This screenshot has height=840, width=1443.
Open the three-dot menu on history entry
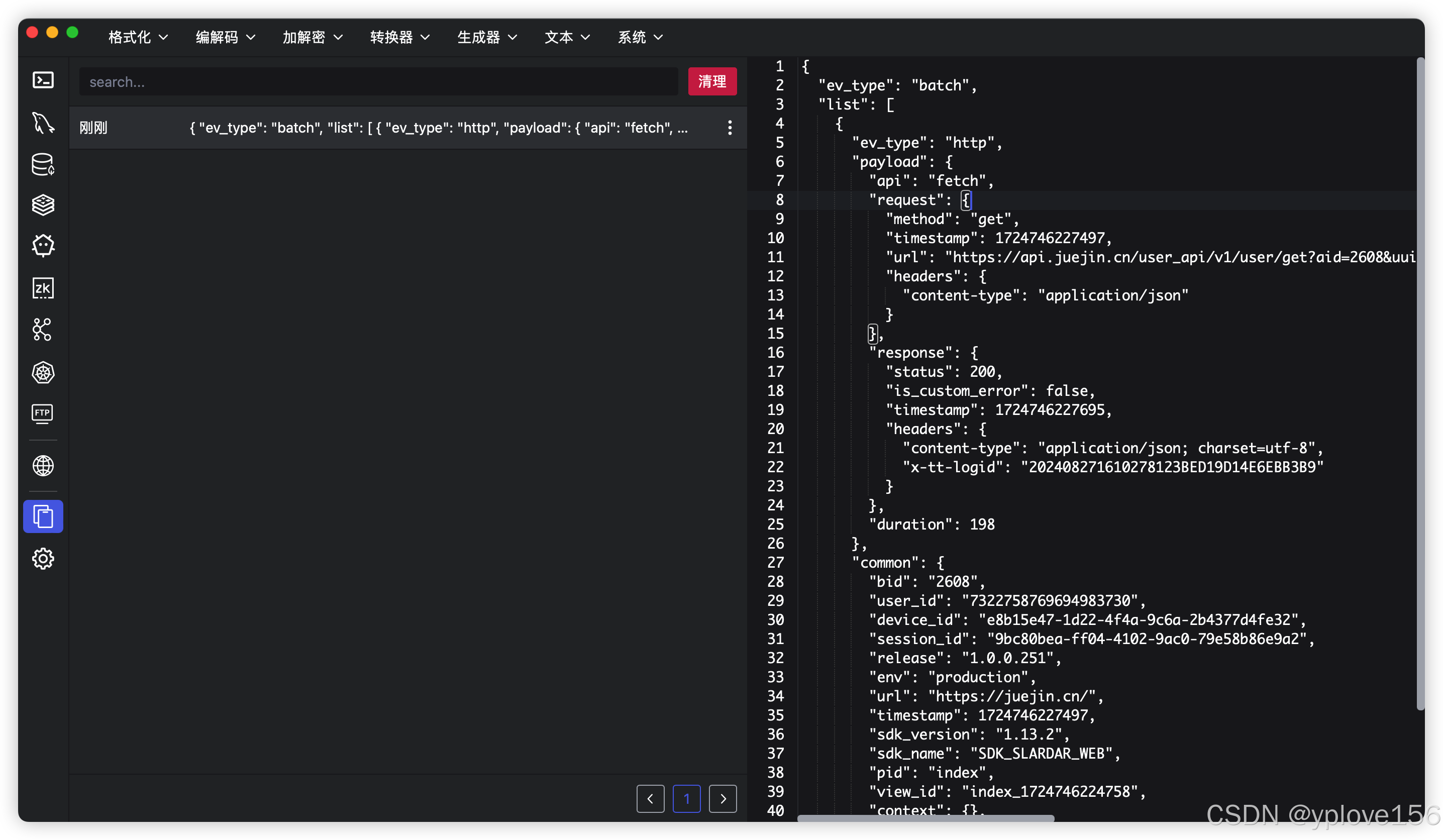pos(730,127)
